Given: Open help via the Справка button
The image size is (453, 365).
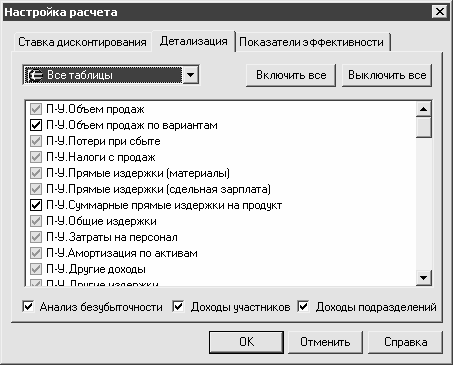Looking at the screenshot, I should 405,342.
